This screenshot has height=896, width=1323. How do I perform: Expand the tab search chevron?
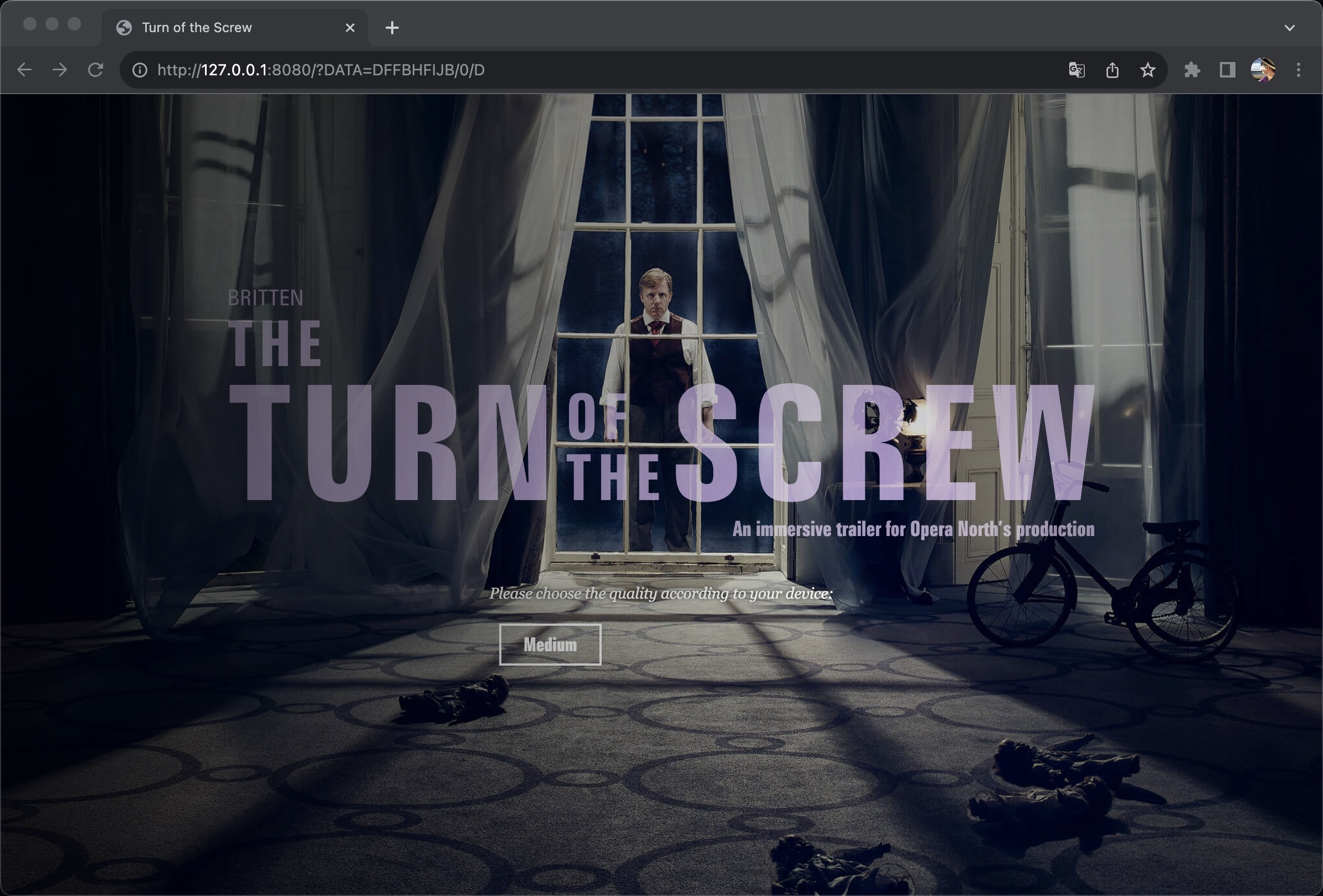coord(1289,27)
